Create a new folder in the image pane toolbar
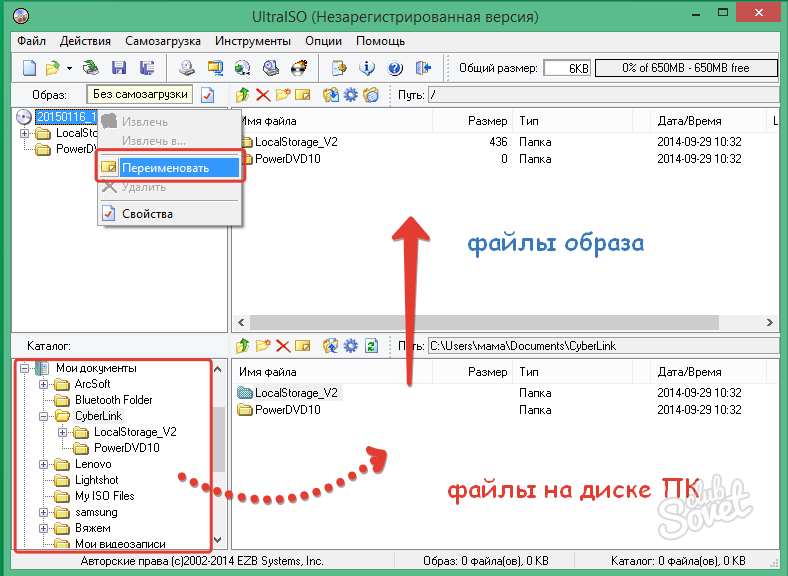 (283, 94)
